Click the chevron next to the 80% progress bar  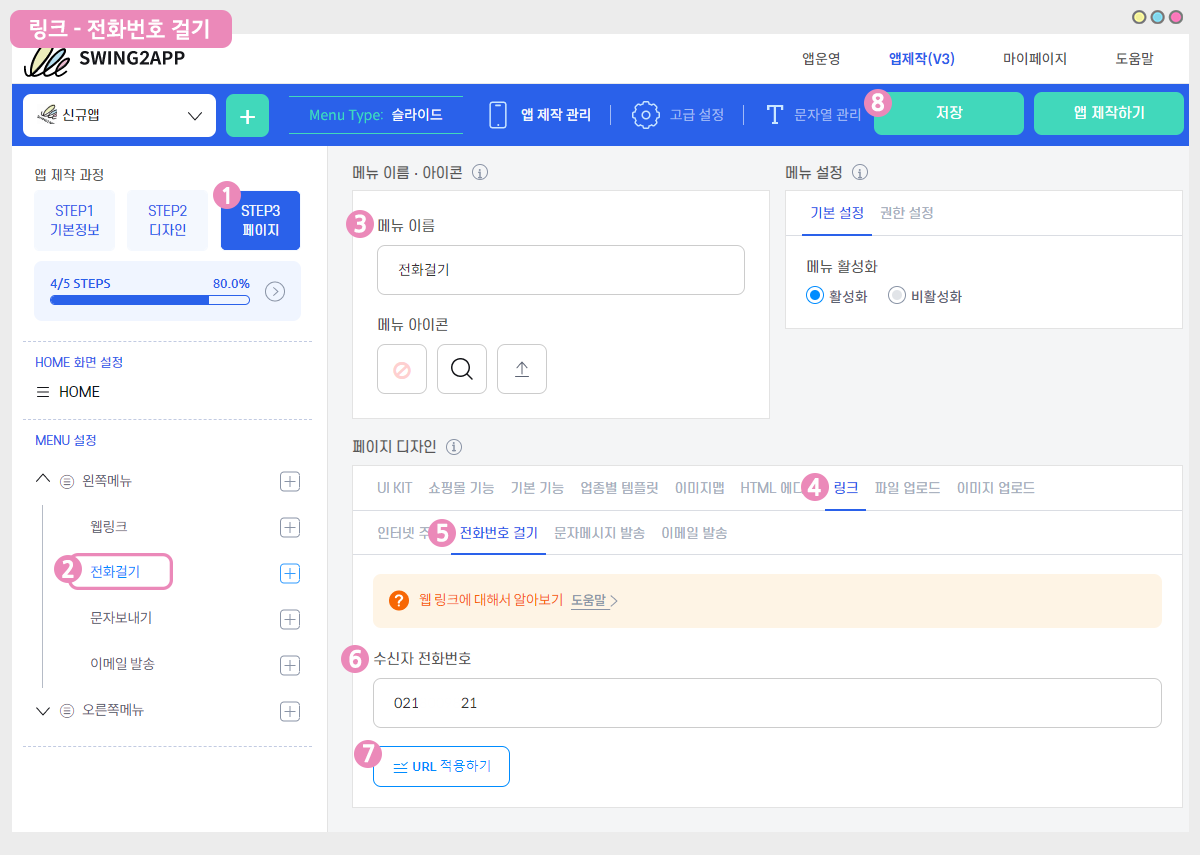point(275,293)
